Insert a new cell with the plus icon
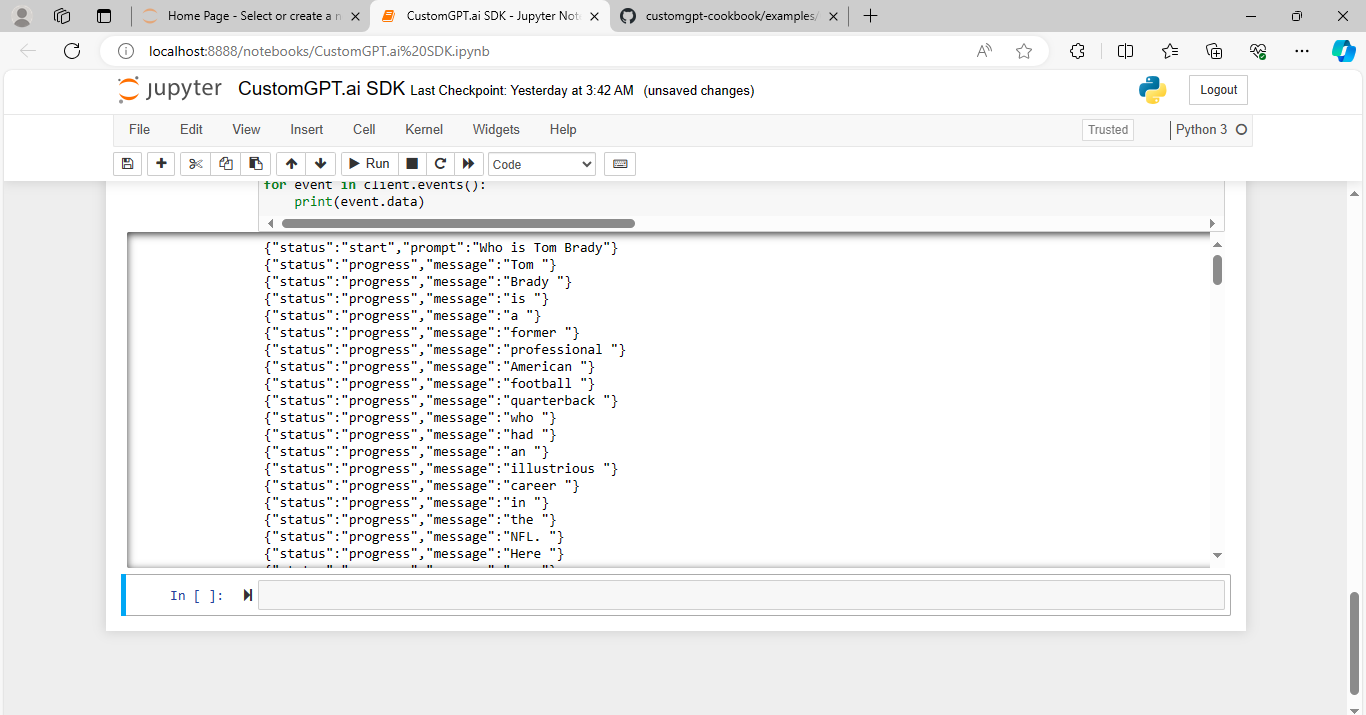This screenshot has width=1366, height=715. (x=161, y=163)
